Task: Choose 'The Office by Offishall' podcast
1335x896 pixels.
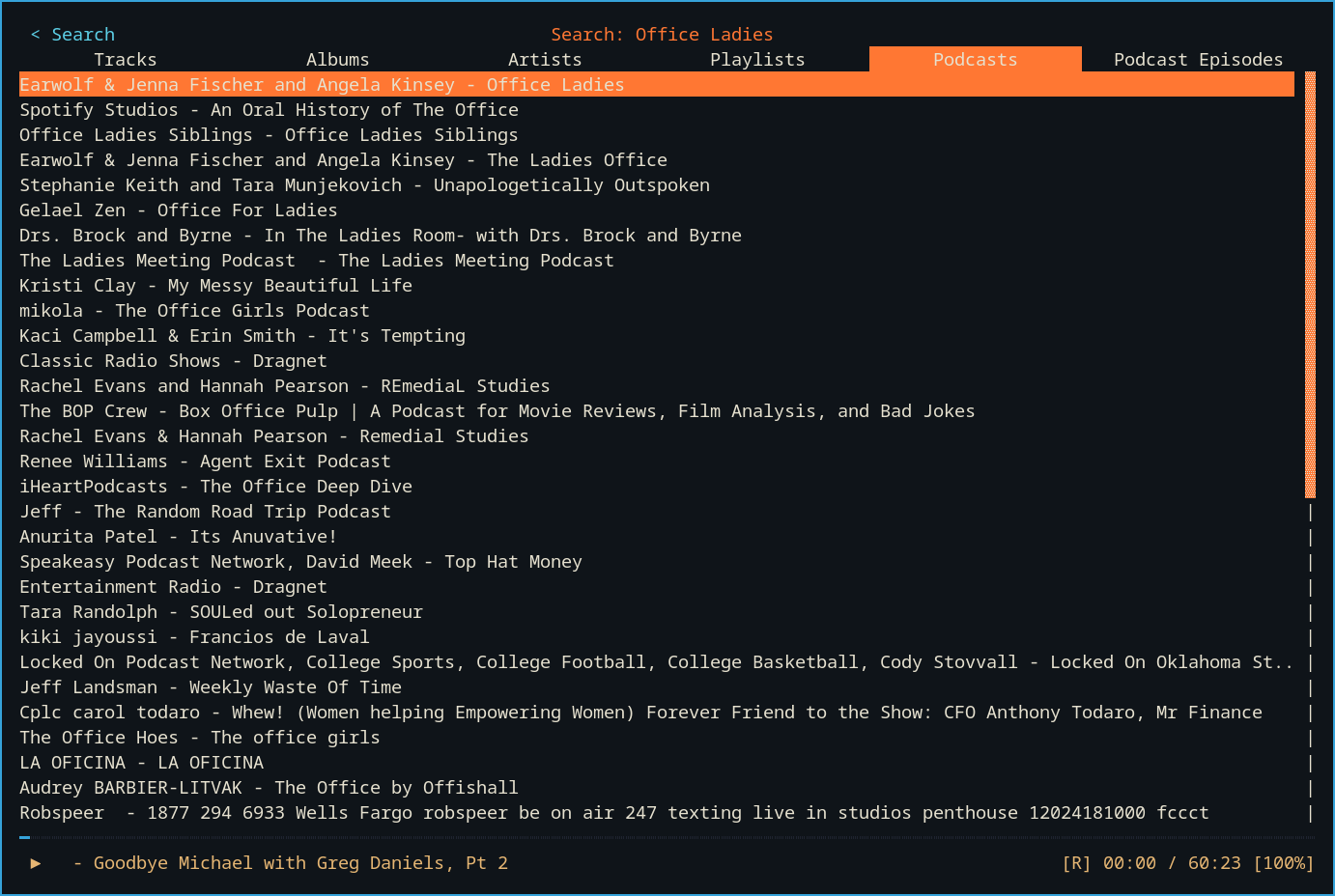Action: coord(269,787)
